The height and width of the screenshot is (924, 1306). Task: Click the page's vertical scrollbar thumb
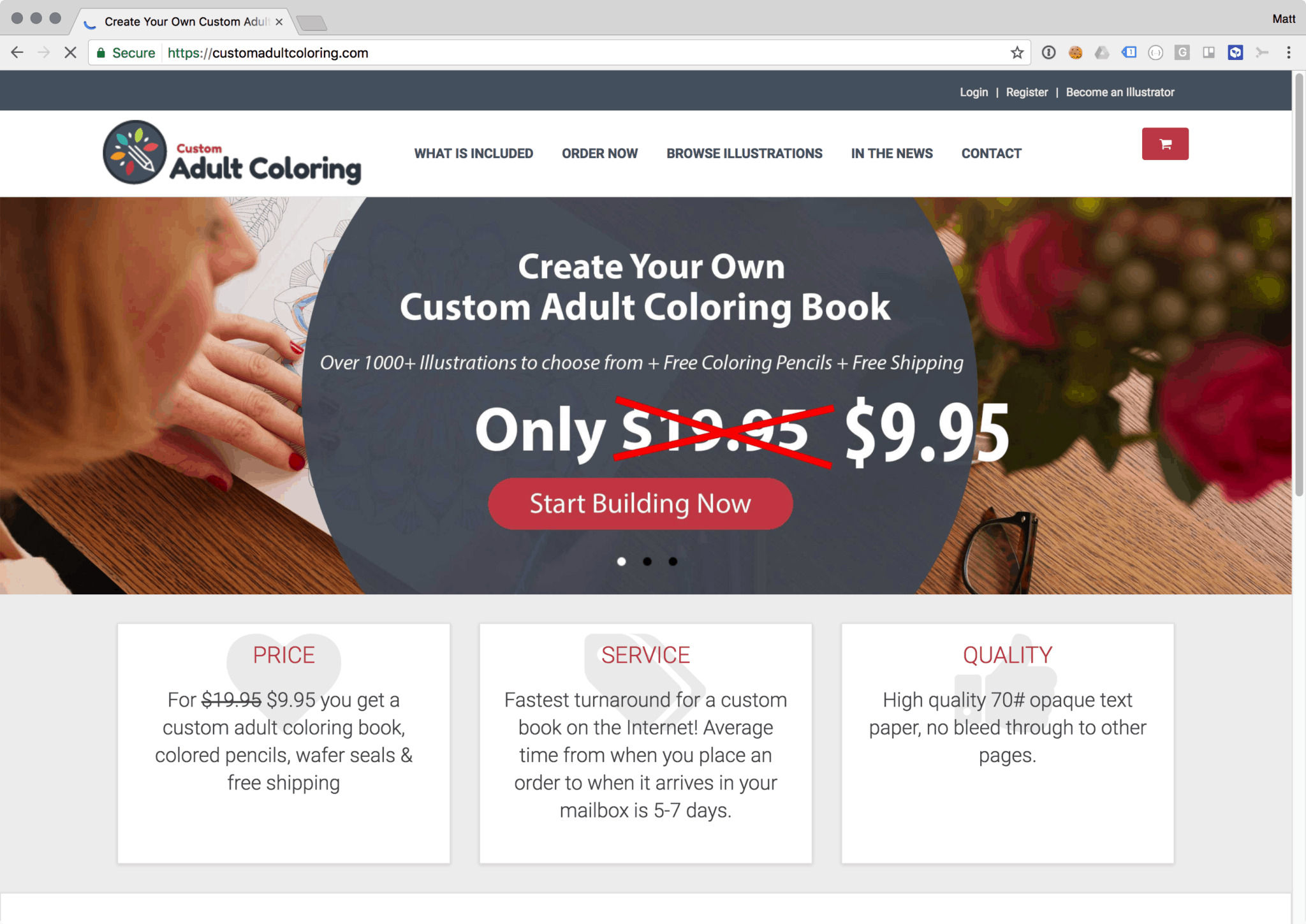[x=1298, y=285]
